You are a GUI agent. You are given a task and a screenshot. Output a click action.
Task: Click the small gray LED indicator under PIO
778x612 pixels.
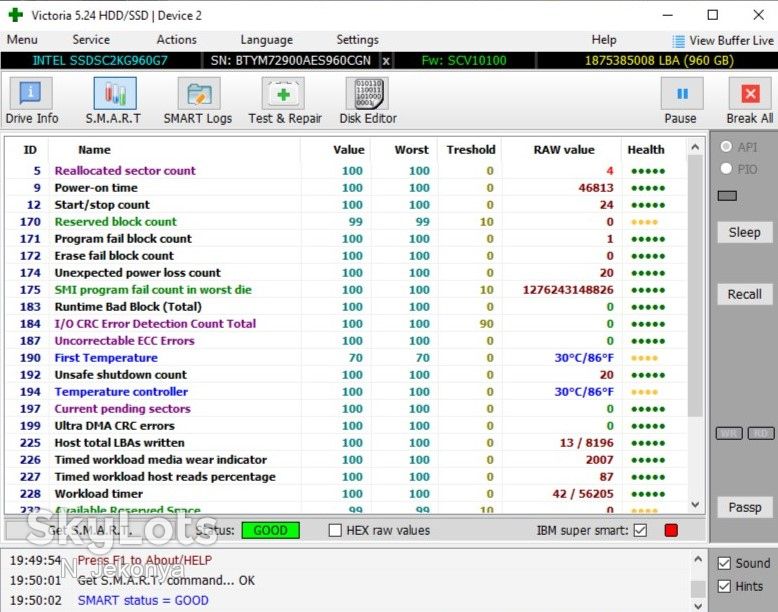pos(727,196)
